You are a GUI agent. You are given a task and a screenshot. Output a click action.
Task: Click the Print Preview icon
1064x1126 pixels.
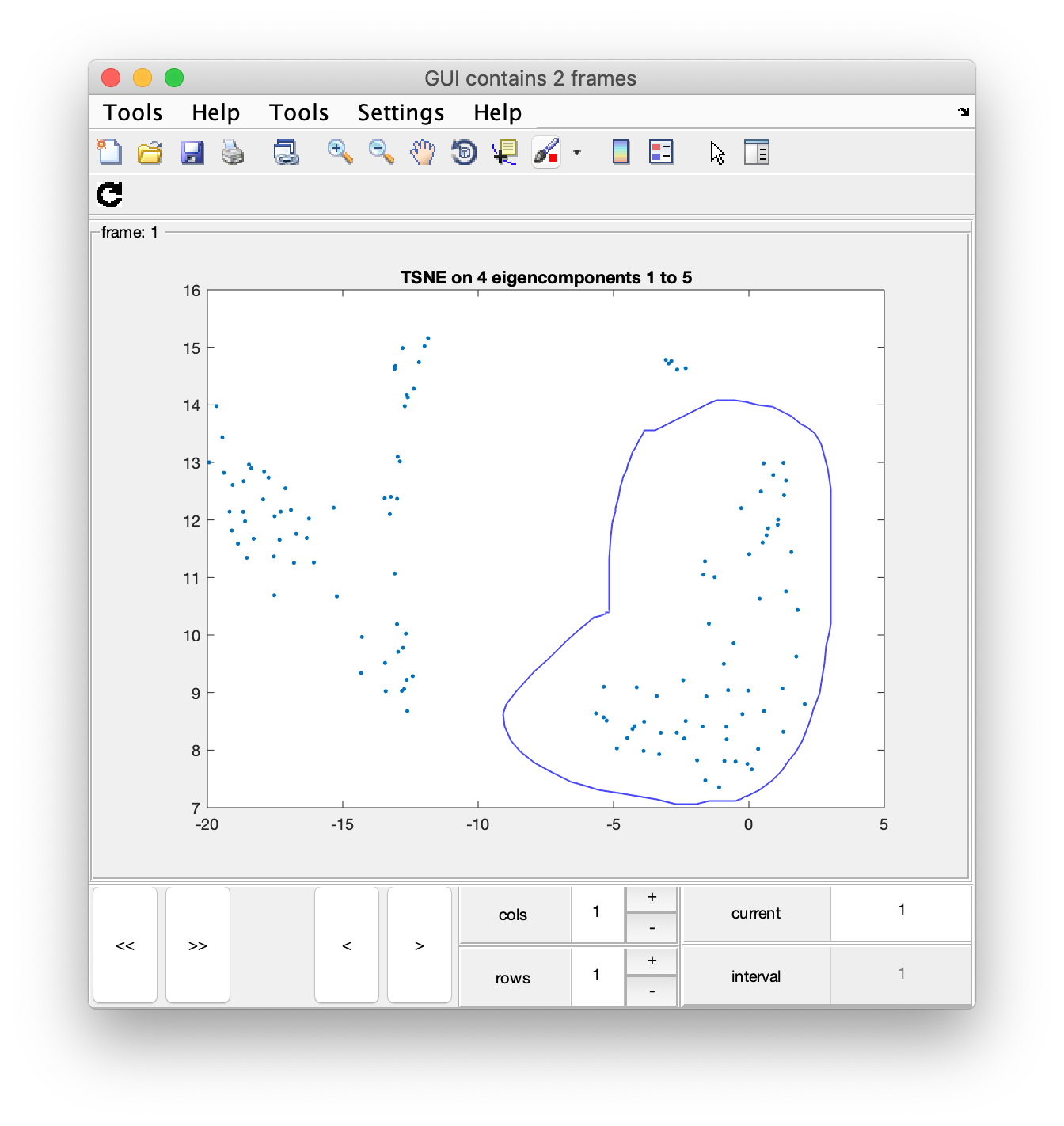pos(286,151)
